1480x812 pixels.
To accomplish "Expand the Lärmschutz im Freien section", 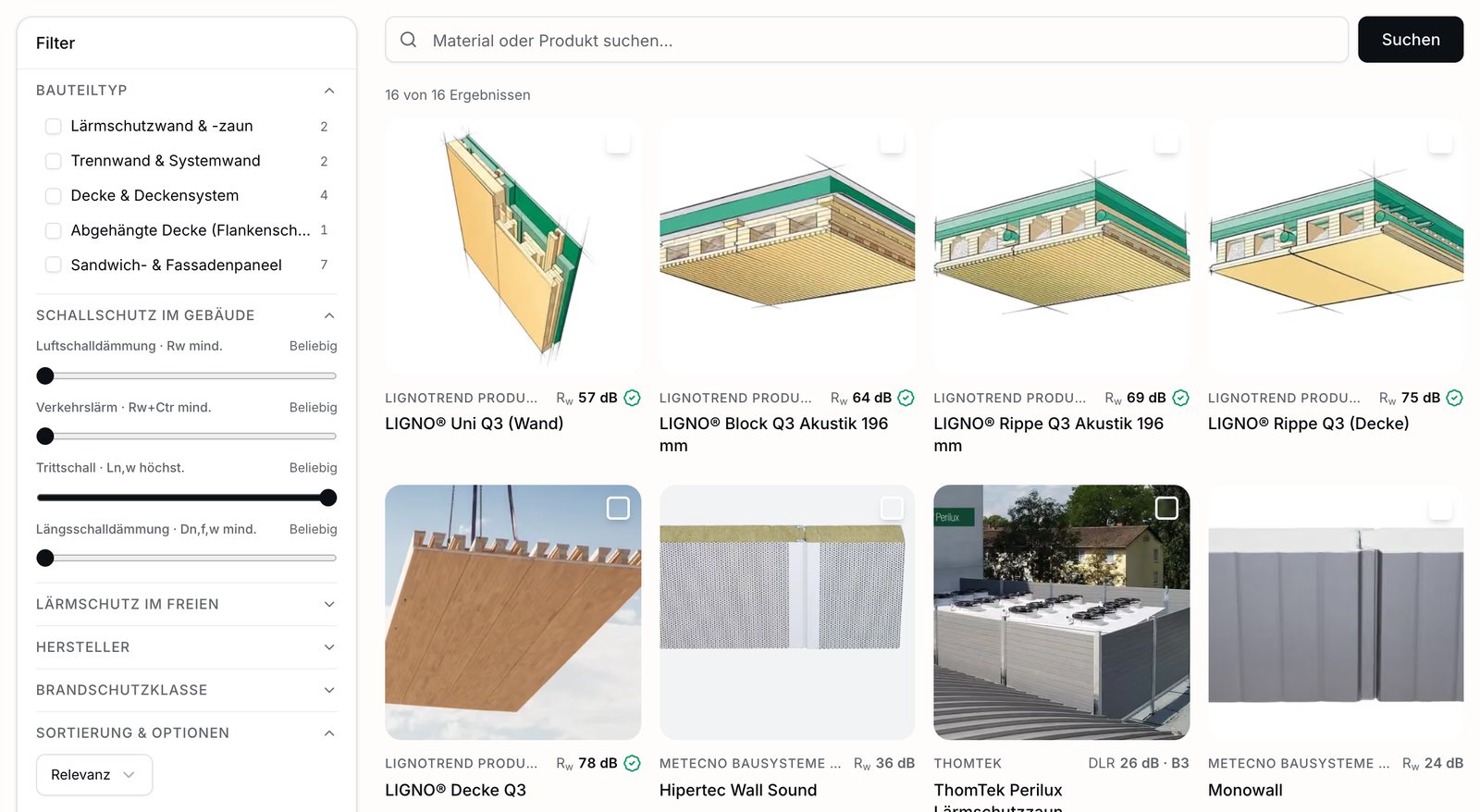I will [329, 604].
